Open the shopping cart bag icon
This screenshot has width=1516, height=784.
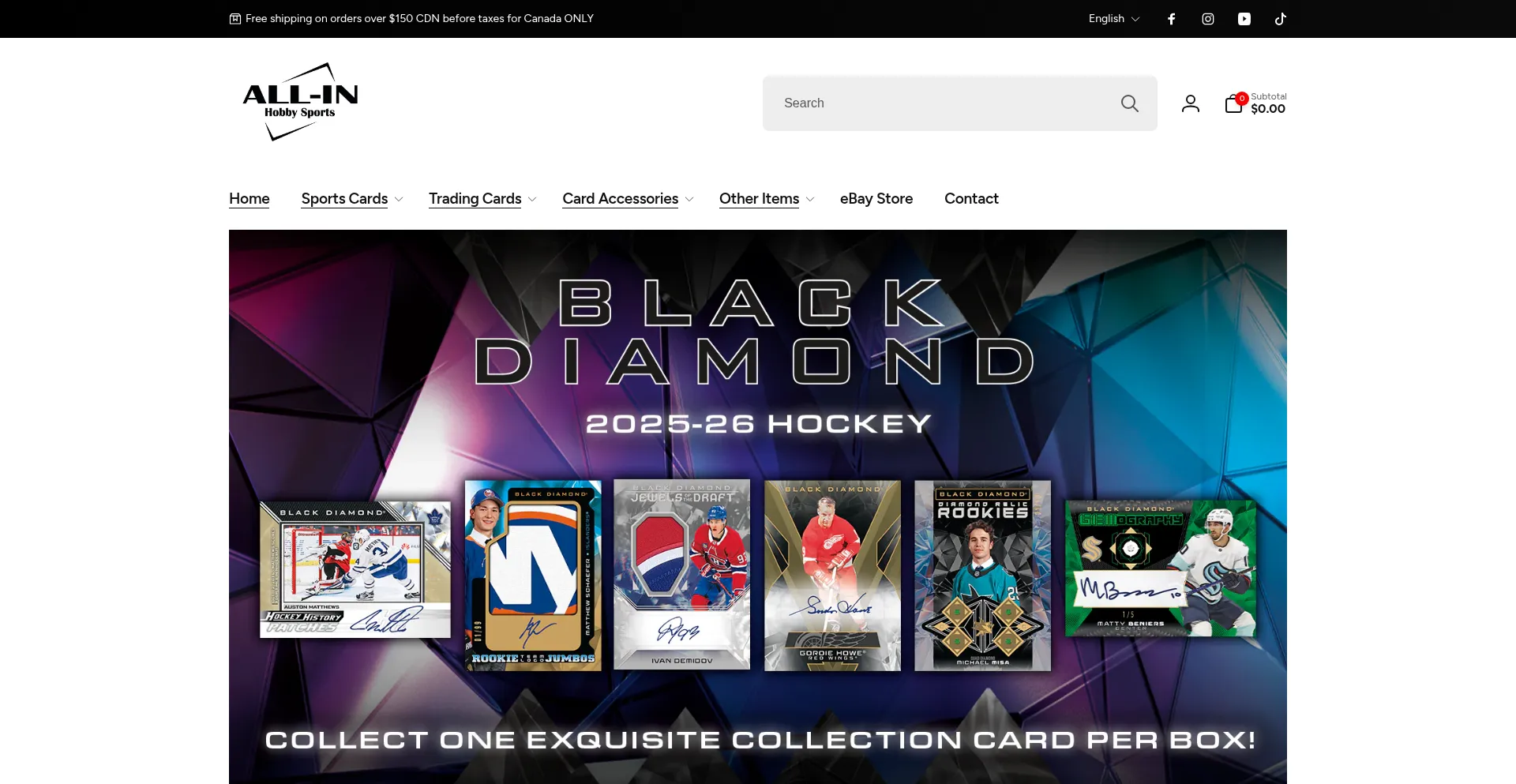[1235, 103]
